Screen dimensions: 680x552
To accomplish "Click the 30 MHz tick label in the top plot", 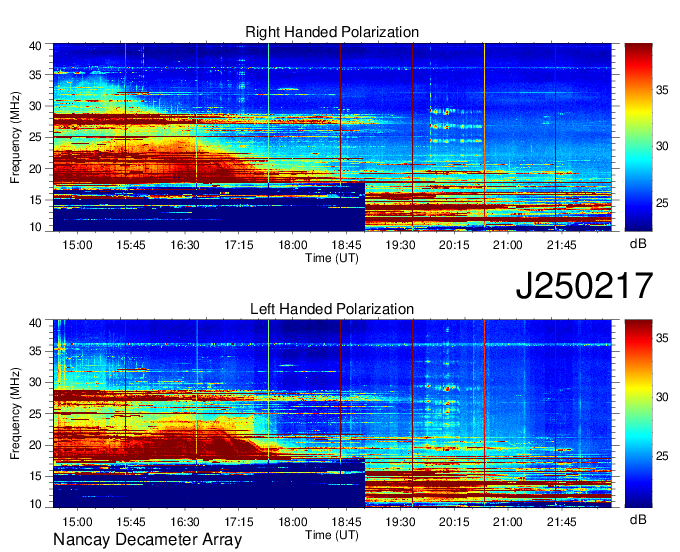I will tap(35, 106).
